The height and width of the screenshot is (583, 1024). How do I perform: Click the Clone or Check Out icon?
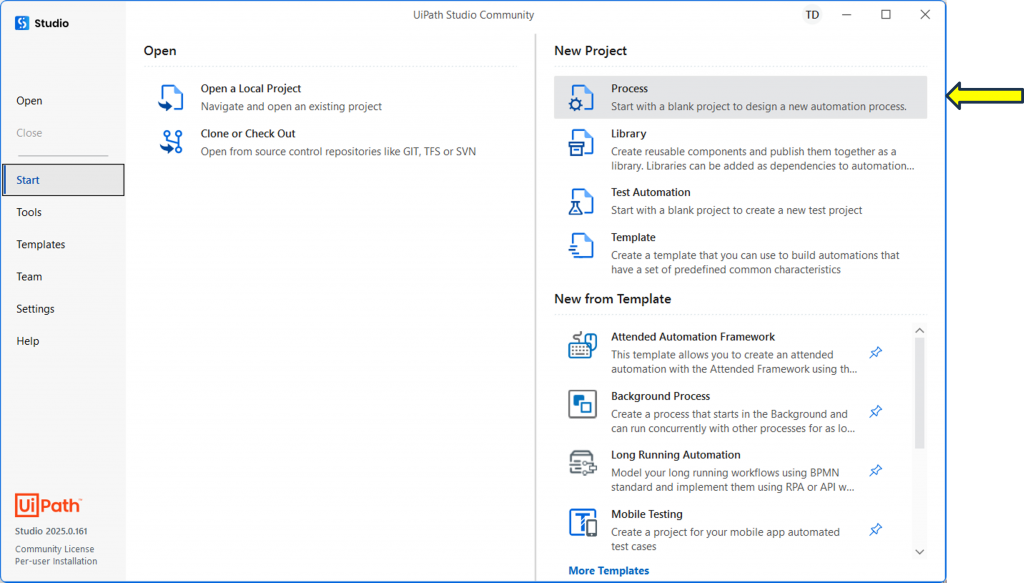click(171, 142)
